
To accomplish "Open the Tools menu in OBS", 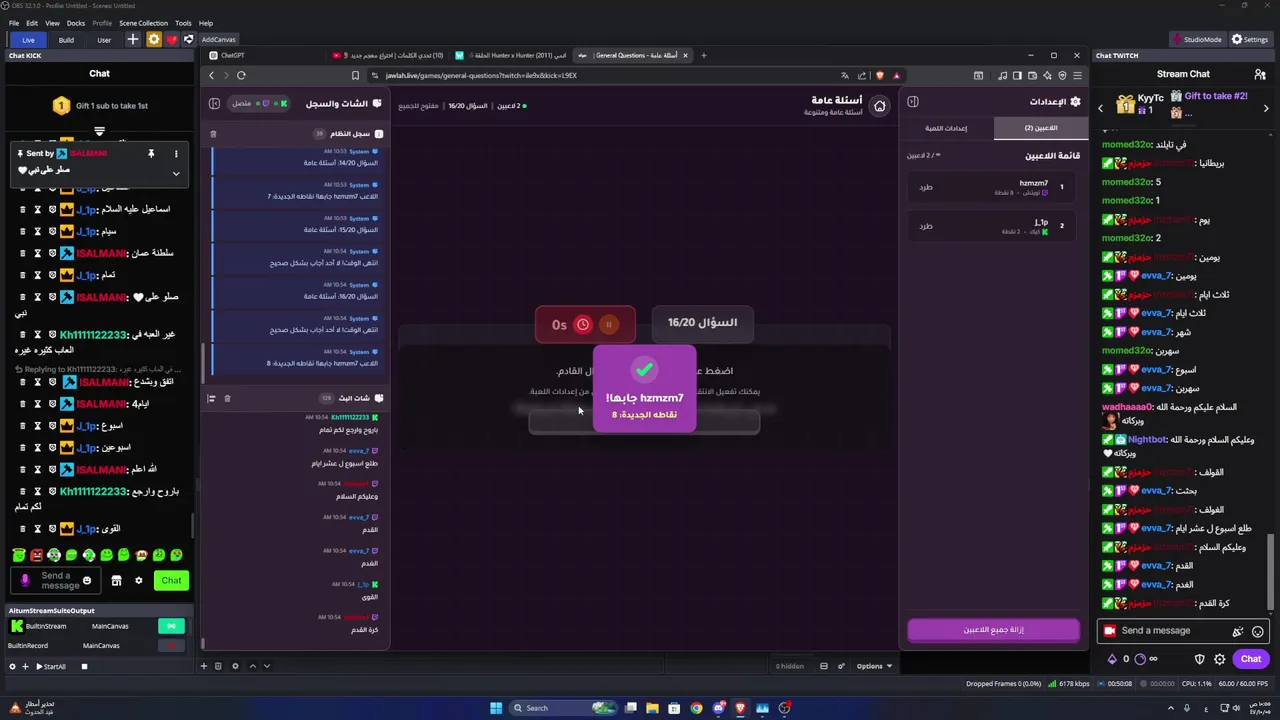I will click(x=183, y=23).
